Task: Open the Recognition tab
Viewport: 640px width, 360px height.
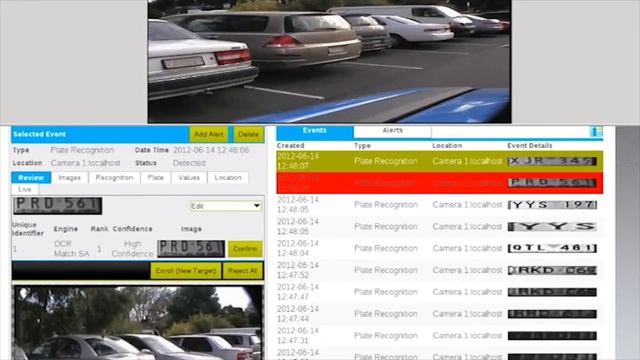Action: (114, 178)
